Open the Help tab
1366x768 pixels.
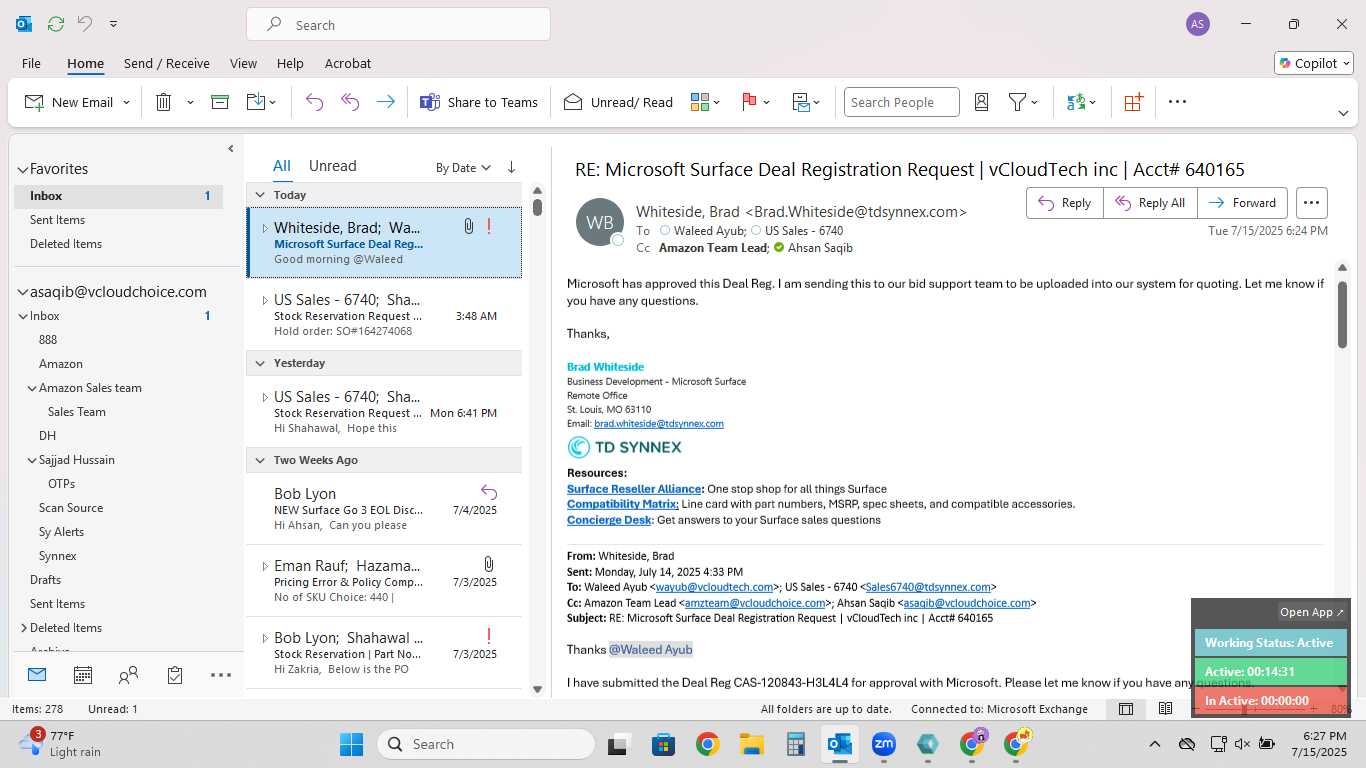click(290, 63)
